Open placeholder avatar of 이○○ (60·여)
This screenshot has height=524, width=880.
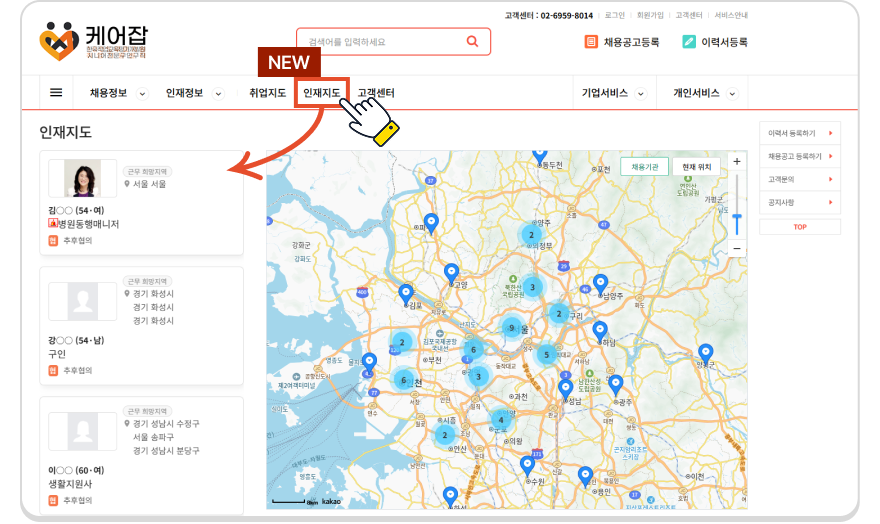point(82,431)
